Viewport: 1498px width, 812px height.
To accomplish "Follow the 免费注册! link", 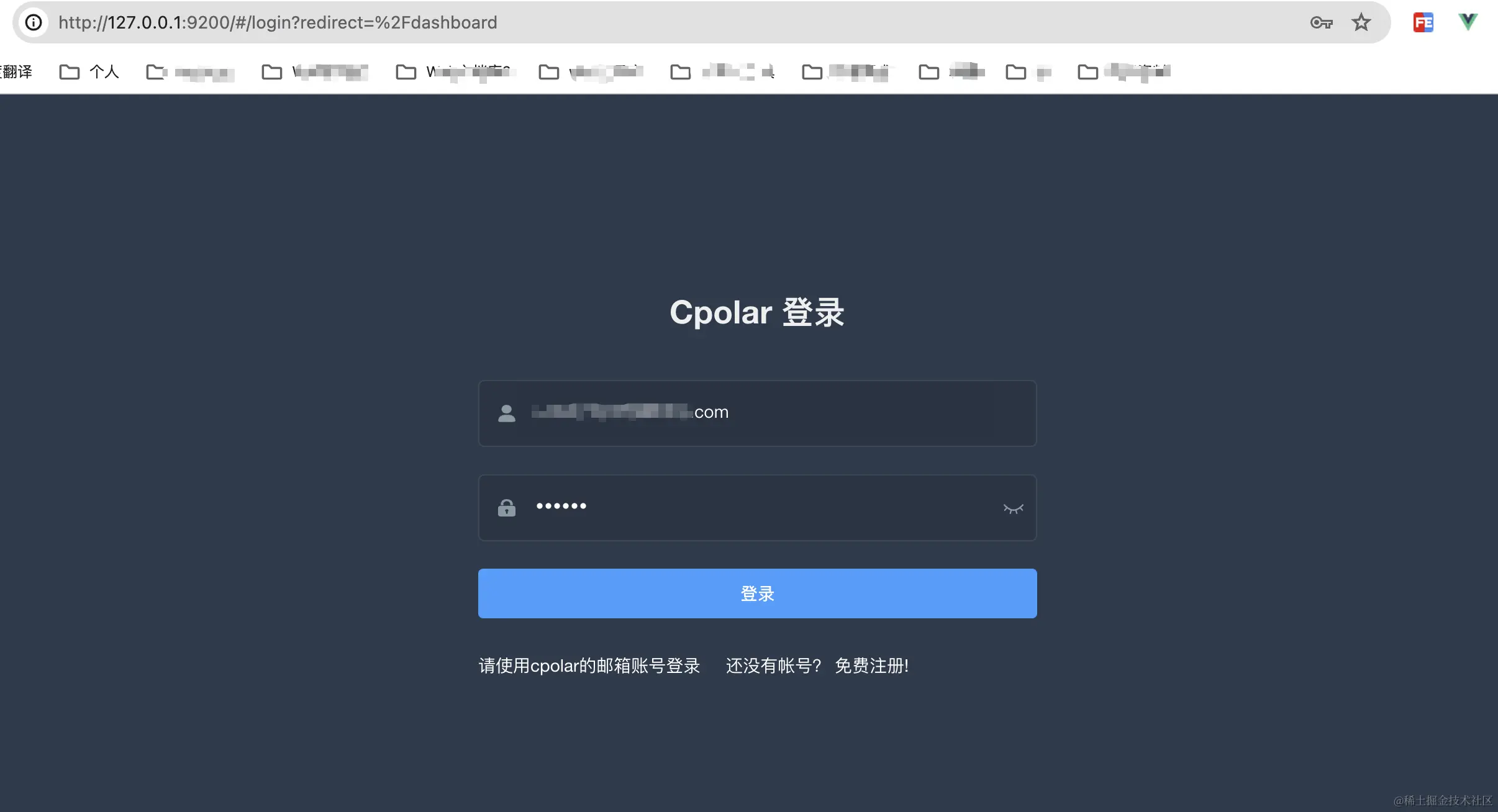I will (871, 665).
